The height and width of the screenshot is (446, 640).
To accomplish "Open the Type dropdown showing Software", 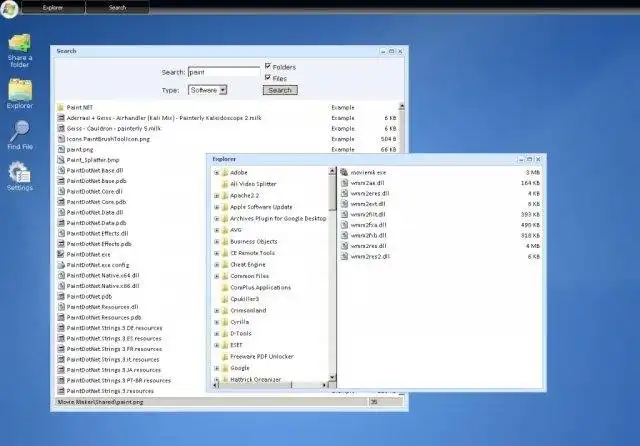I will [207, 90].
